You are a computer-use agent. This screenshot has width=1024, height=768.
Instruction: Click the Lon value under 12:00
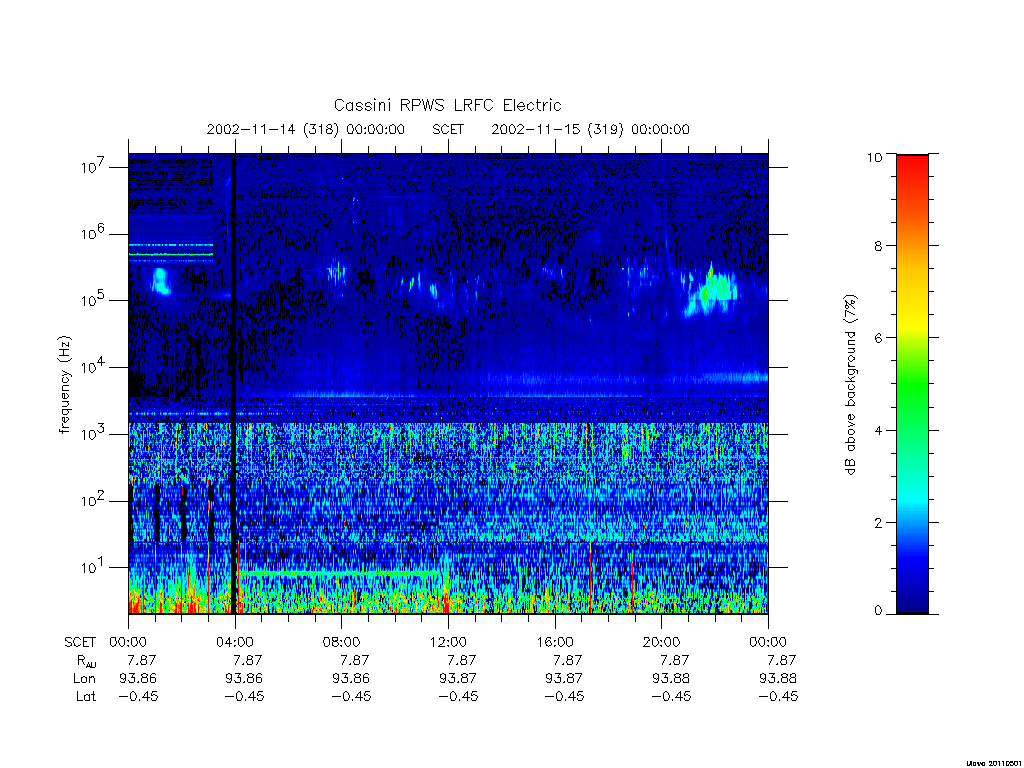click(458, 679)
